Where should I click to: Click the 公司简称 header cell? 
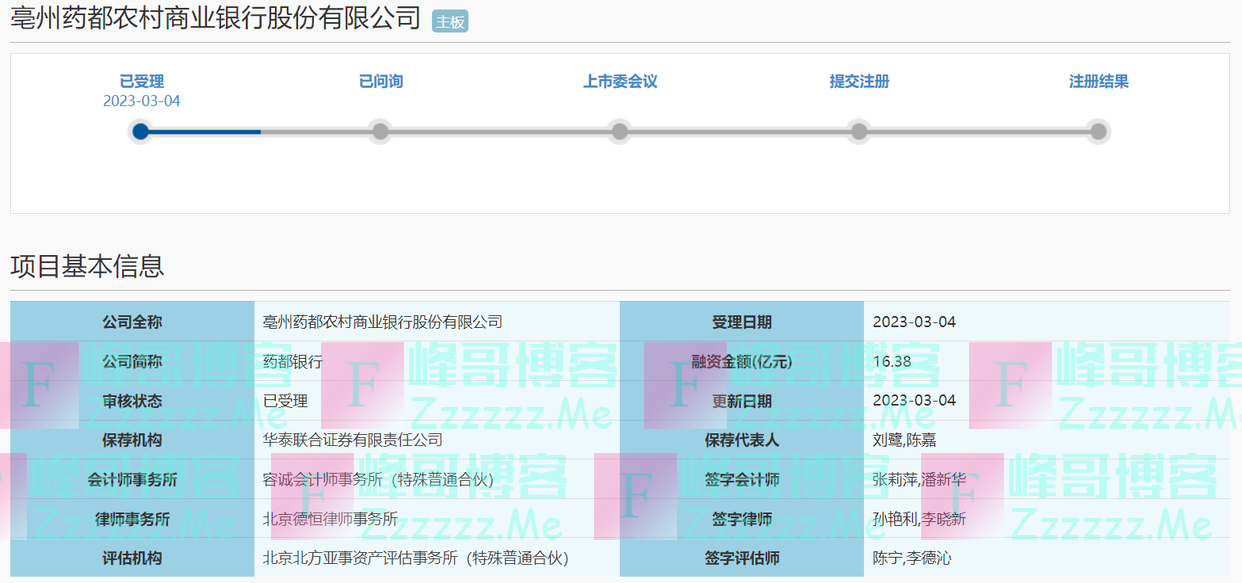(132, 361)
